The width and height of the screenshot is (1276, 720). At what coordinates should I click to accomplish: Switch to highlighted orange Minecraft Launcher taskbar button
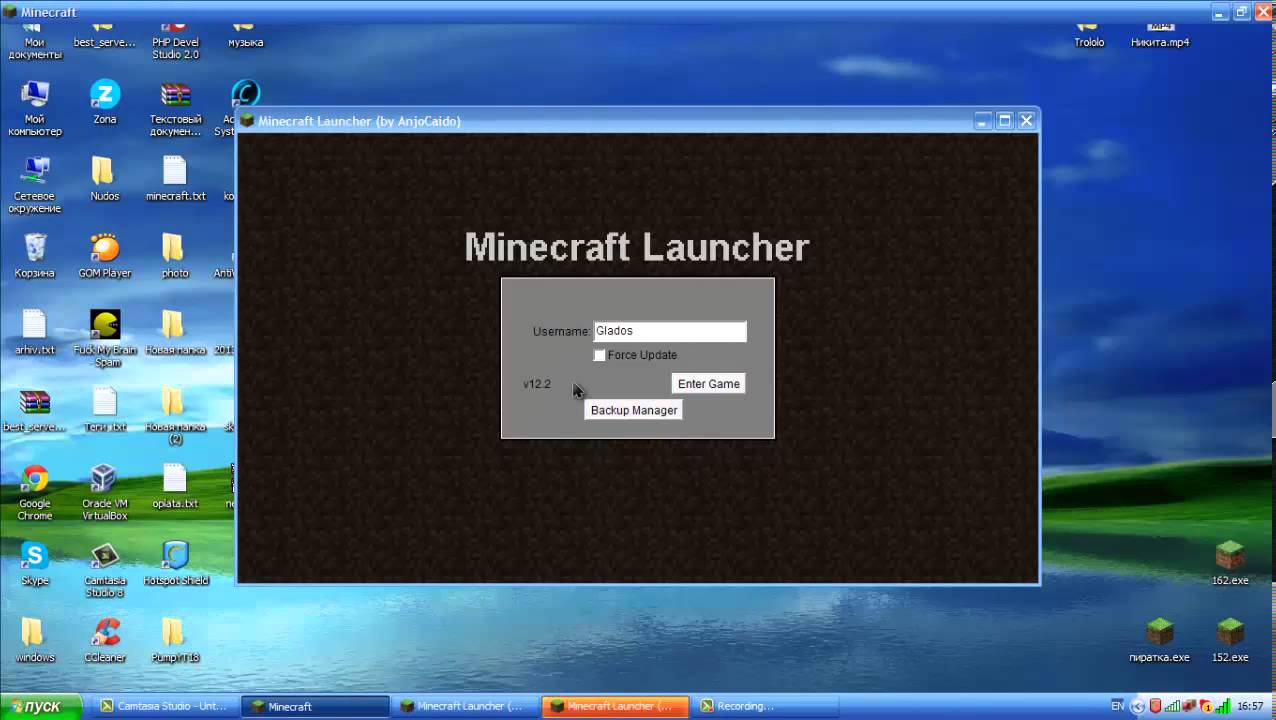point(614,706)
